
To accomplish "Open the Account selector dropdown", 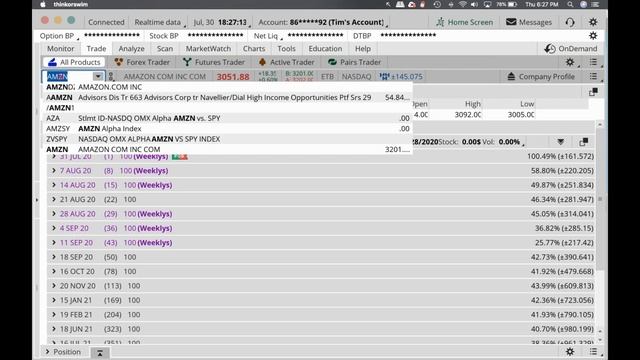I will 322,22.
